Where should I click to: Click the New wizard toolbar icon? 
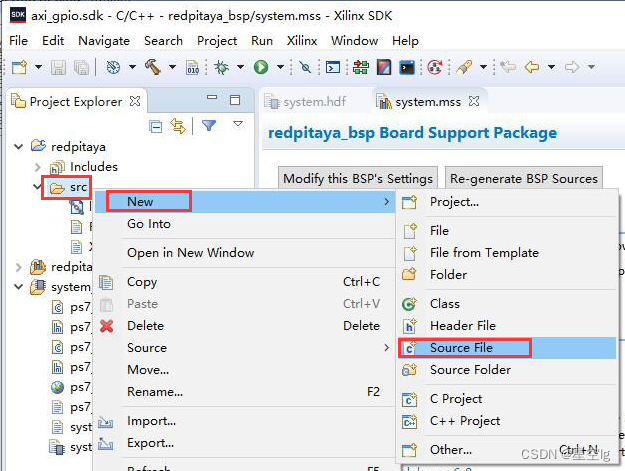pyautogui.click(x=19, y=67)
